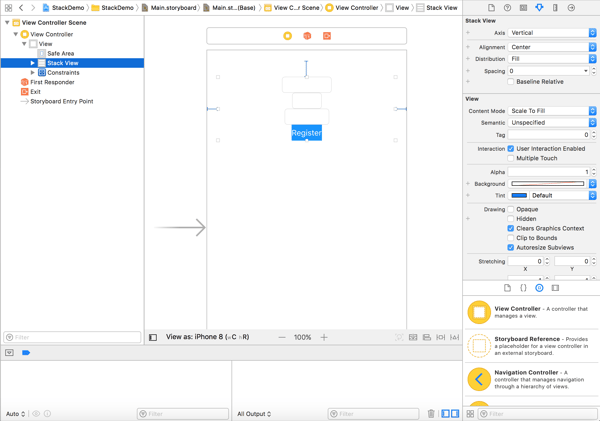The height and width of the screenshot is (421, 600).
Task: Open the StackDemo project breadcrumb
Action: [64, 8]
